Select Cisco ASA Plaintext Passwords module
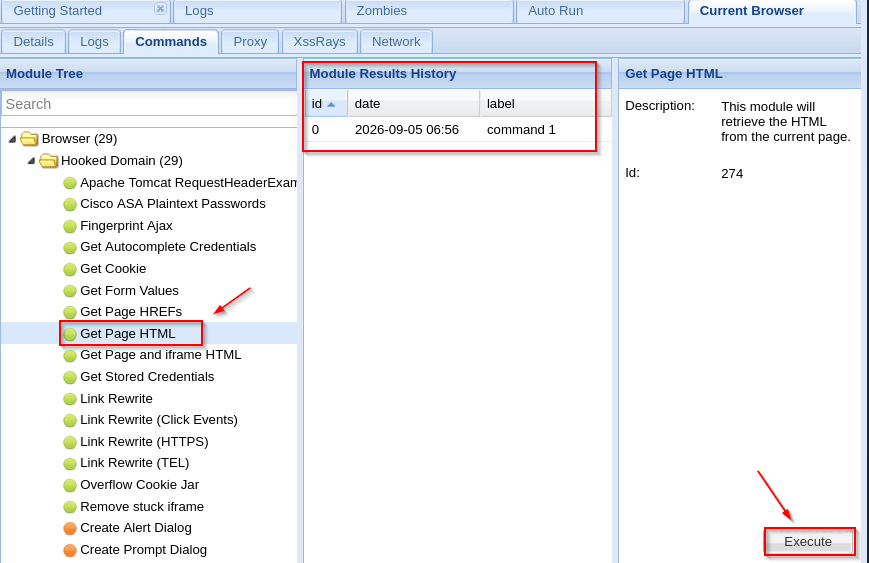 click(x=173, y=204)
